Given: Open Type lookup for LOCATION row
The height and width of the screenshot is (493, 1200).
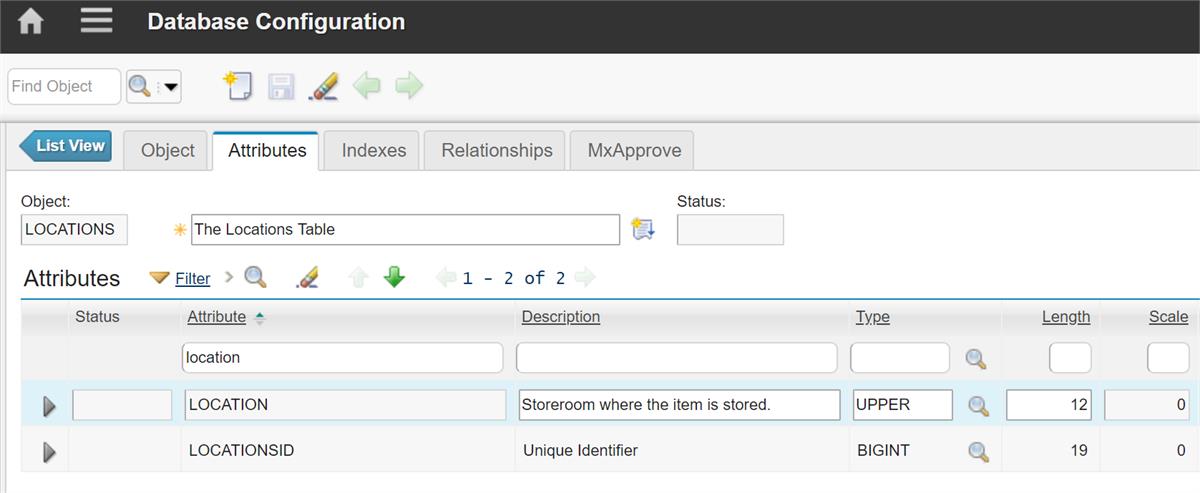Looking at the screenshot, I should point(978,405).
